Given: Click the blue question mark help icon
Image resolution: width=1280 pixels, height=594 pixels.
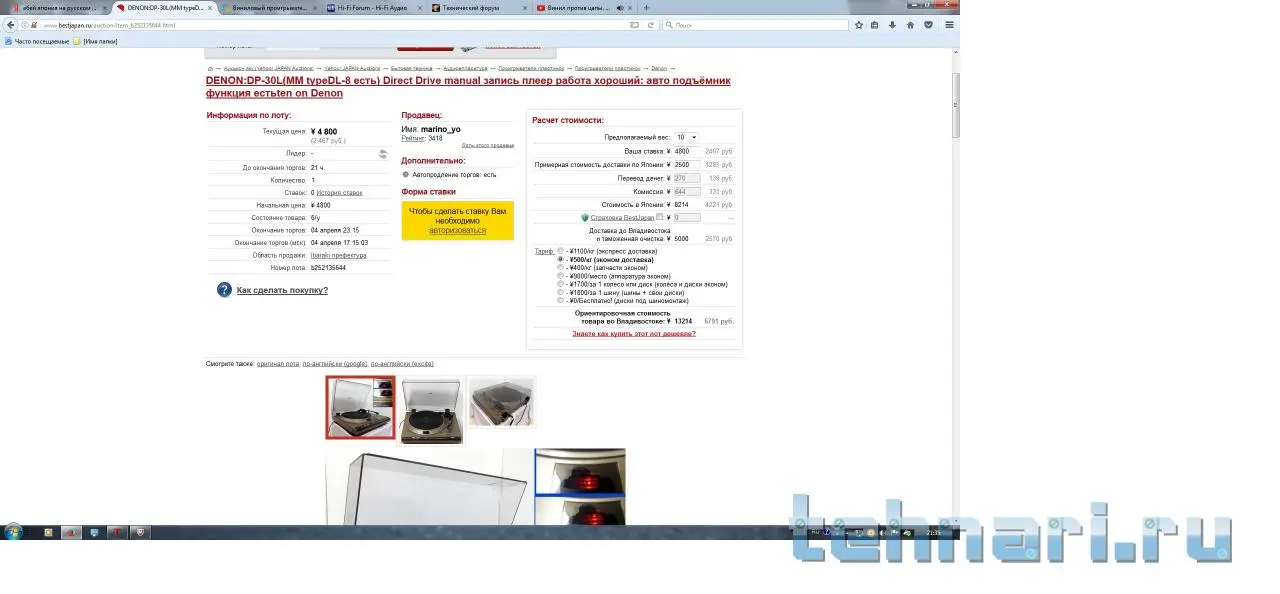Looking at the screenshot, I should (224, 290).
